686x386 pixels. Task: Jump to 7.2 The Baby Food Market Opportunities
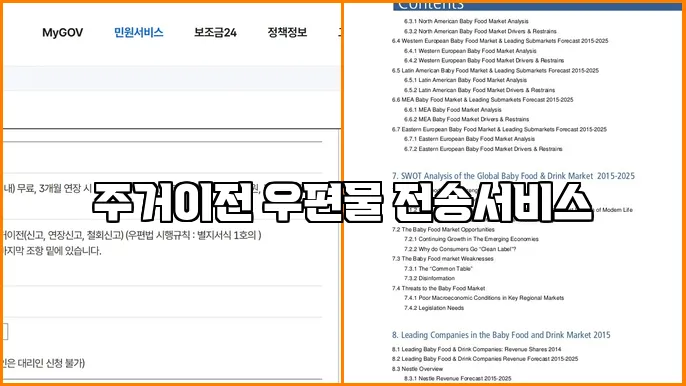[x=443, y=229]
